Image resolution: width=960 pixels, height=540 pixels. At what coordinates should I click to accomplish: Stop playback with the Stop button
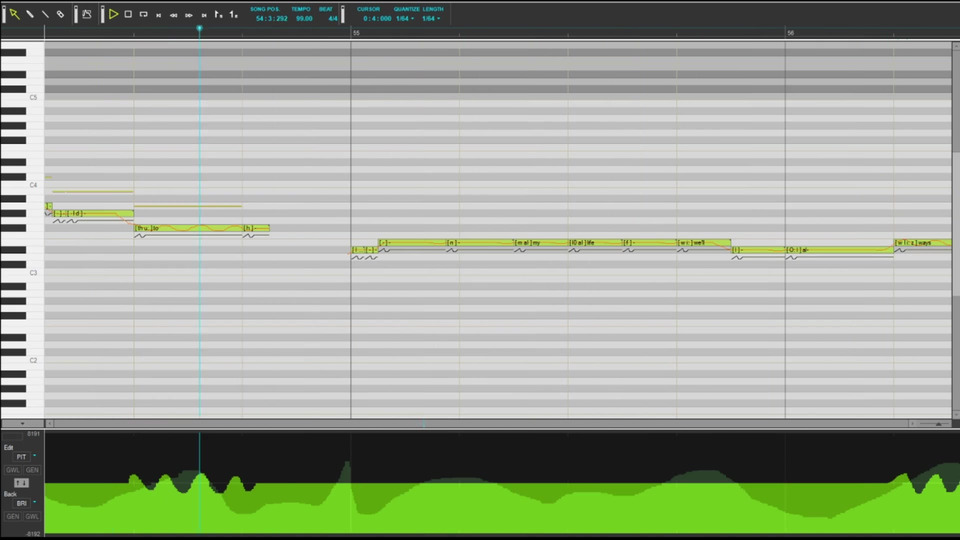point(128,13)
